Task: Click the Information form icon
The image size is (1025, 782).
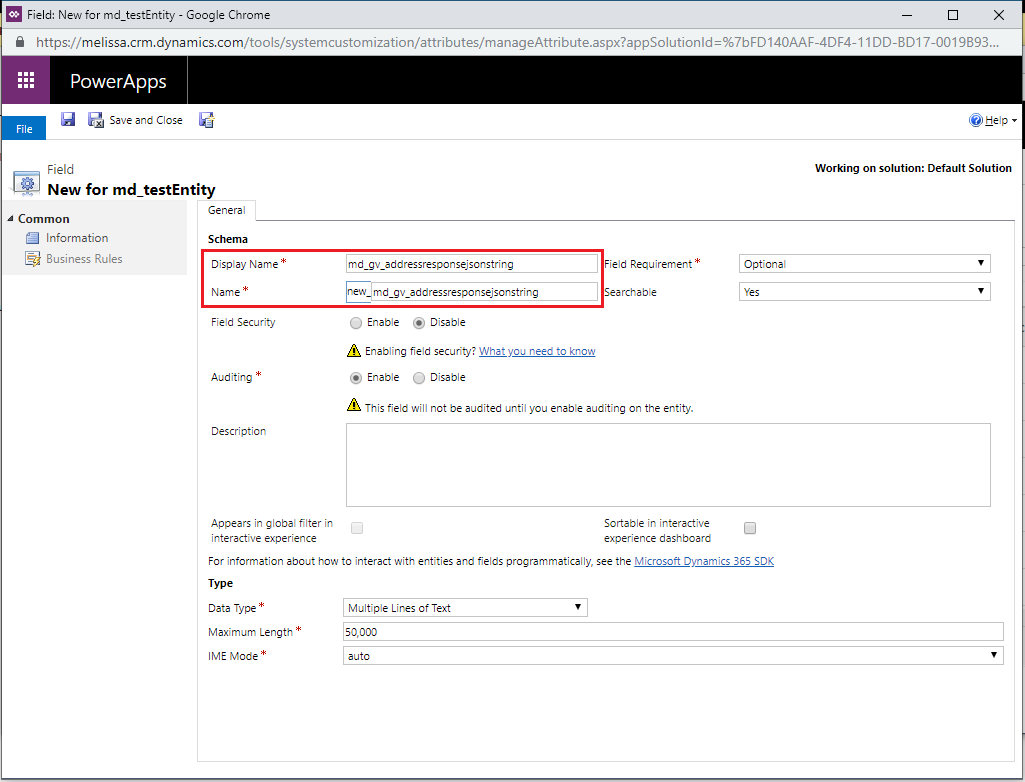Action: point(32,238)
